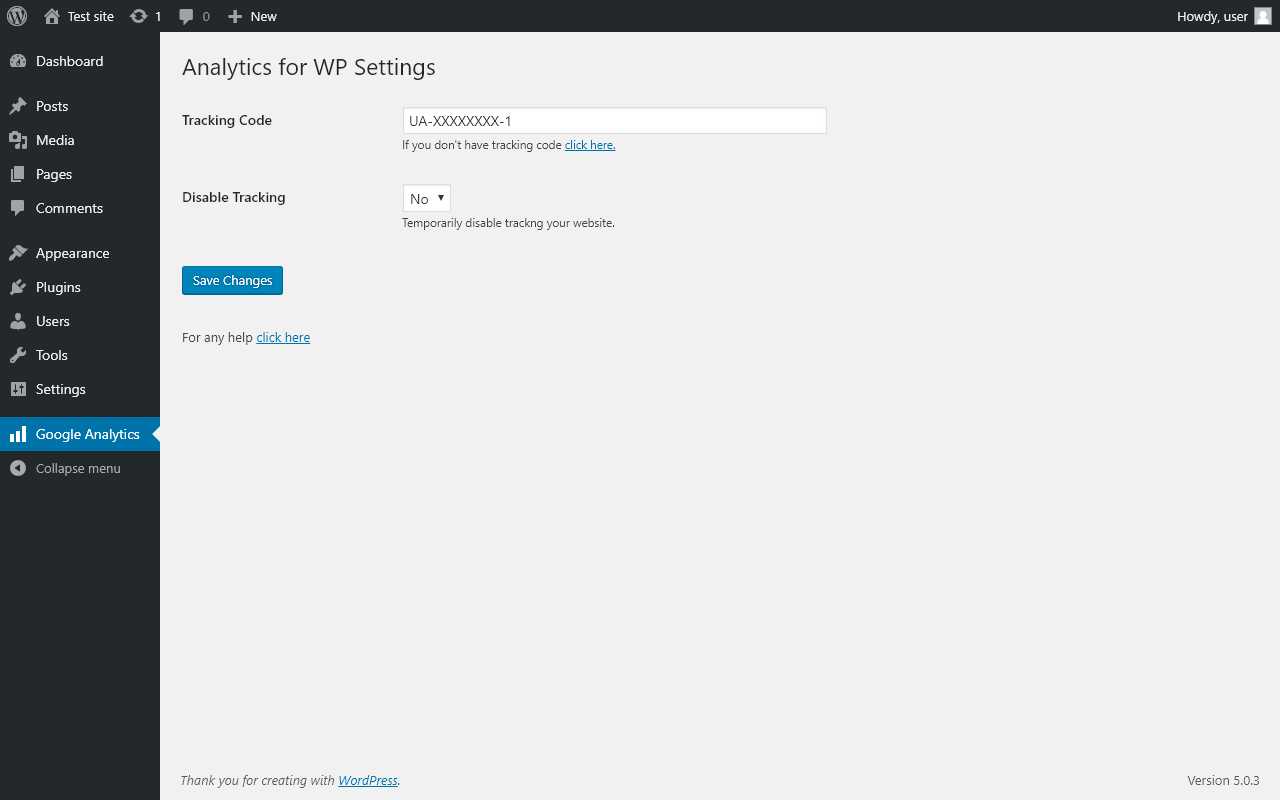Open the Users menu
The height and width of the screenshot is (800, 1280).
80,321
